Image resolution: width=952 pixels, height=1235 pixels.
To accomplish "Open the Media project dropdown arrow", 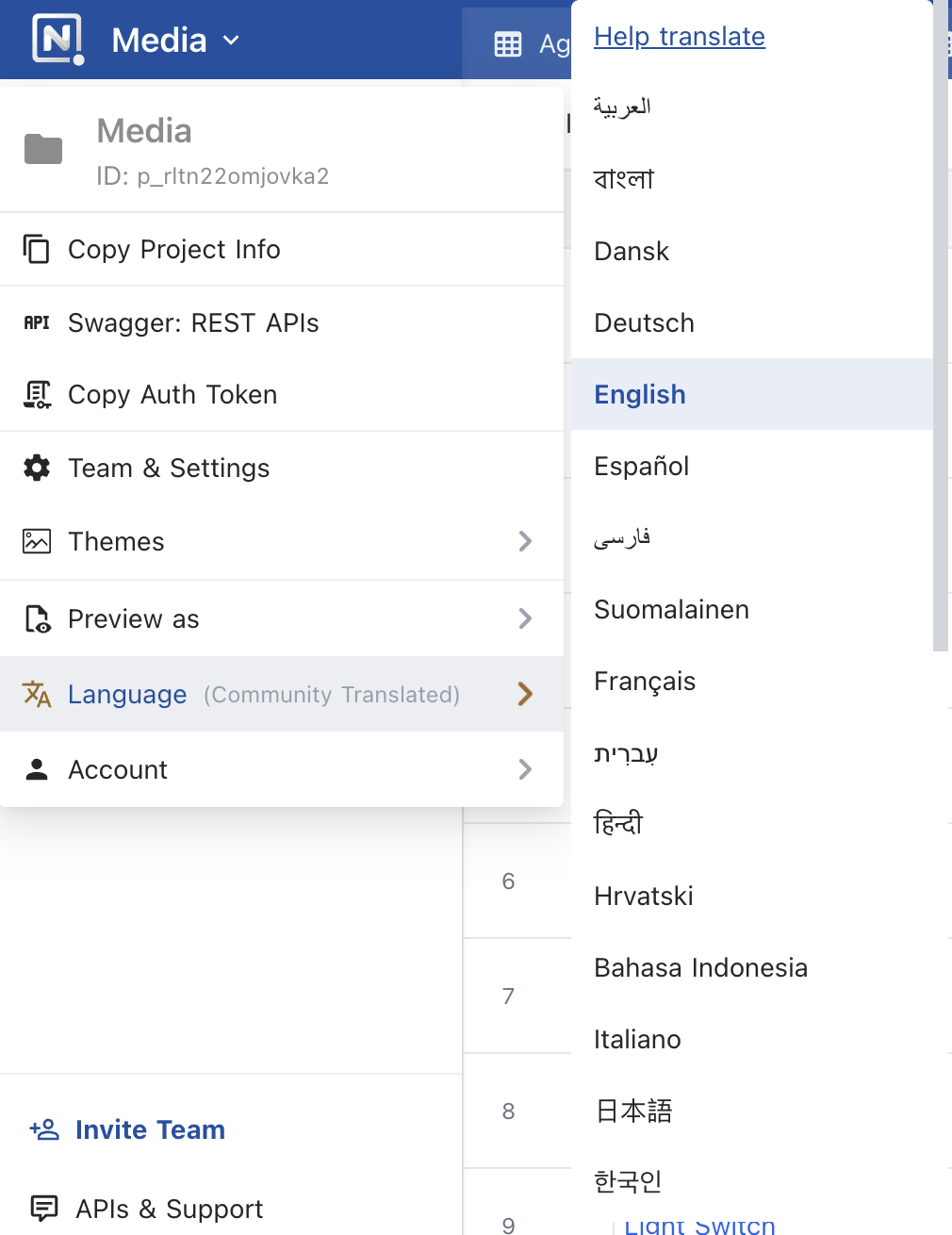I will pyautogui.click(x=231, y=41).
